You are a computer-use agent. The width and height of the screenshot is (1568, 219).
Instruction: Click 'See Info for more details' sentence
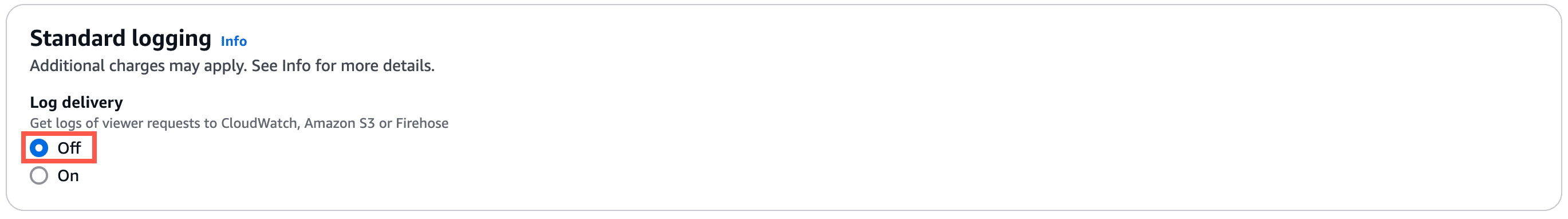click(x=343, y=65)
